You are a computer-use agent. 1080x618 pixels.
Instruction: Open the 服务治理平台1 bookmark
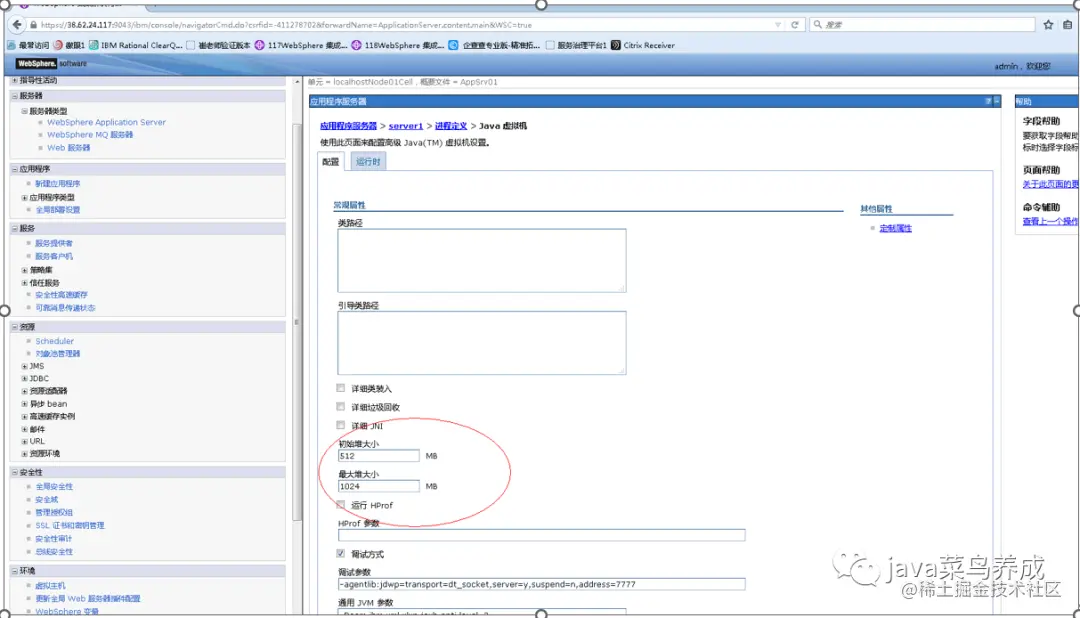[576, 45]
